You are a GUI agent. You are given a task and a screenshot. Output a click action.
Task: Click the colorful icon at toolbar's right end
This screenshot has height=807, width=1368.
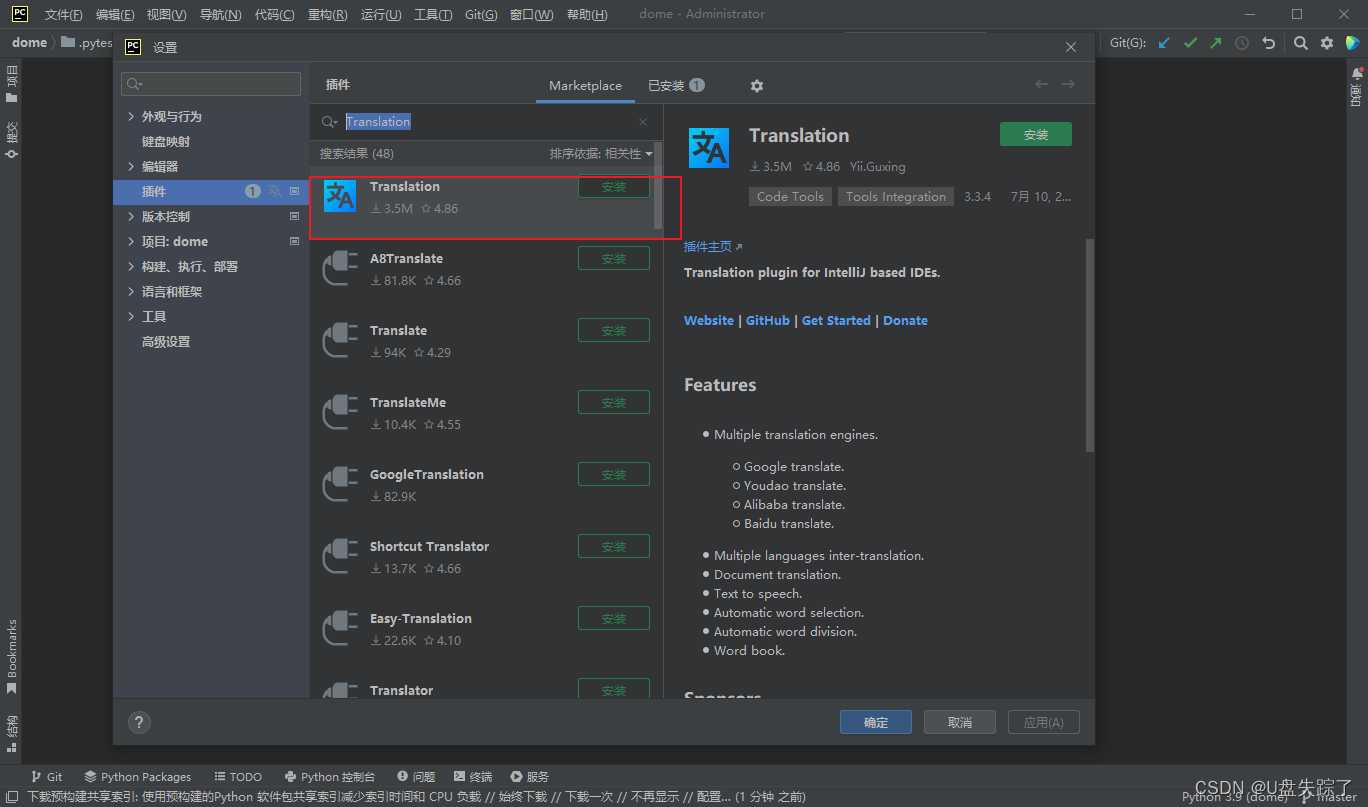1352,43
